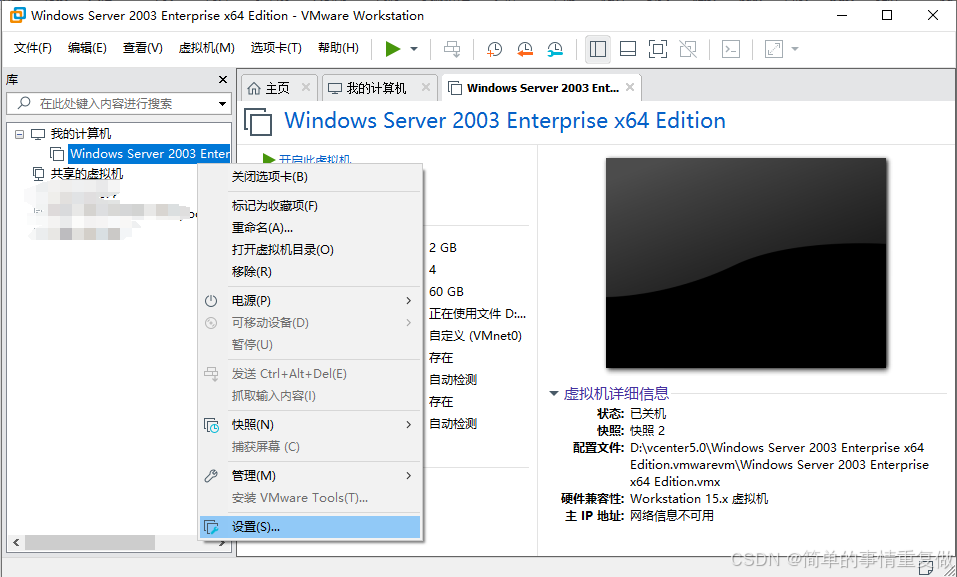Open the power options dropdown arrow
The height and width of the screenshot is (577, 957).
(414, 49)
